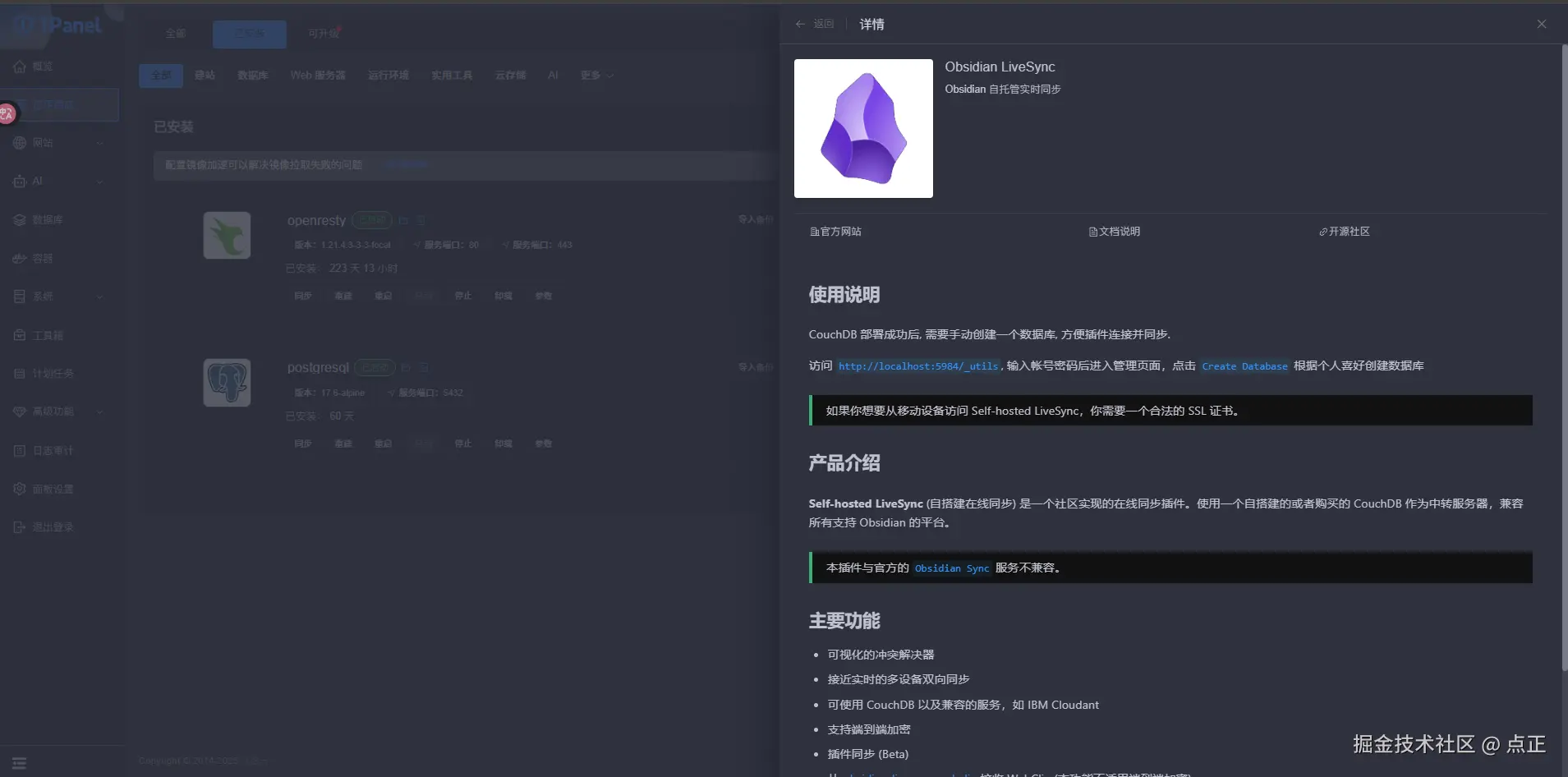Viewport: 1568px width, 777px height.
Task: Expand the AI sidebar submenu chevron
Action: coord(100,182)
